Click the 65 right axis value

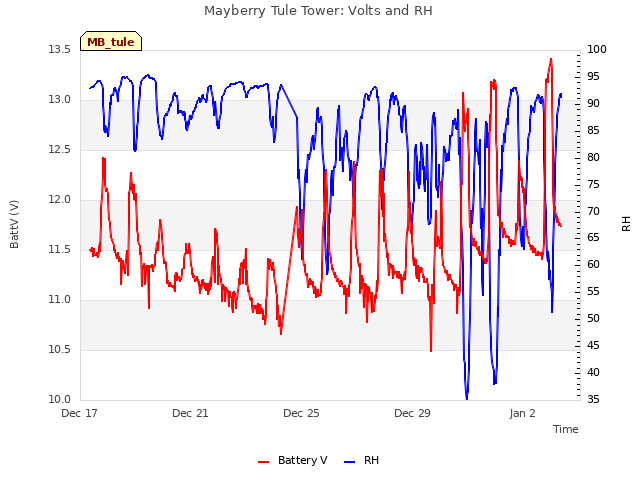(x=593, y=238)
